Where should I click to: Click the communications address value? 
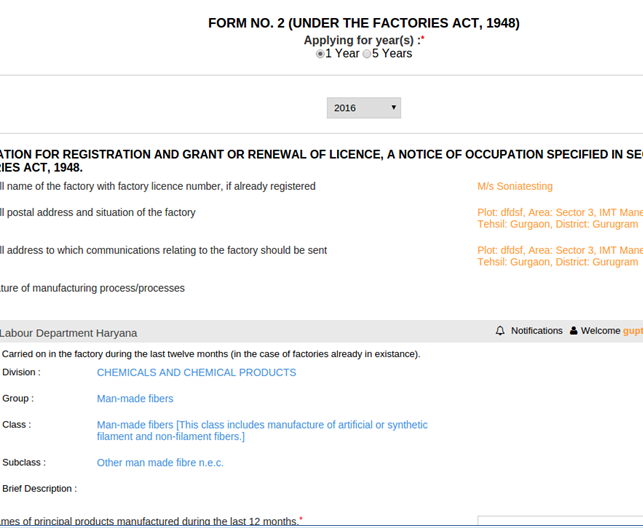coord(559,256)
